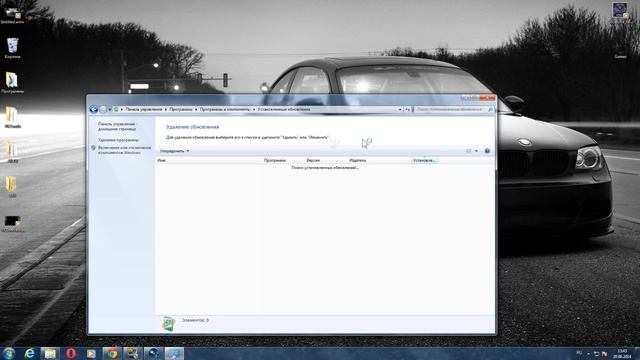Open the Control Panel taskbar button
Image resolution: width=640 pixels, height=360 pixels.
tap(174, 353)
